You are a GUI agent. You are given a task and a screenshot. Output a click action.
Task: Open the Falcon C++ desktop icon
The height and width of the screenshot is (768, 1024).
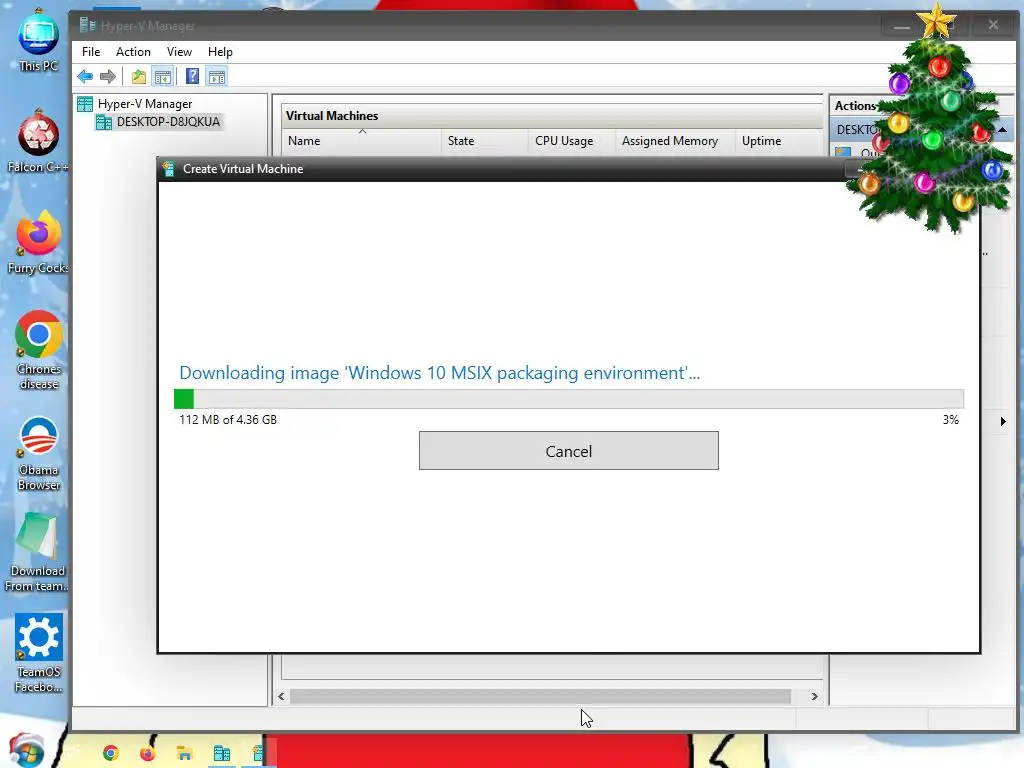[x=38, y=140]
